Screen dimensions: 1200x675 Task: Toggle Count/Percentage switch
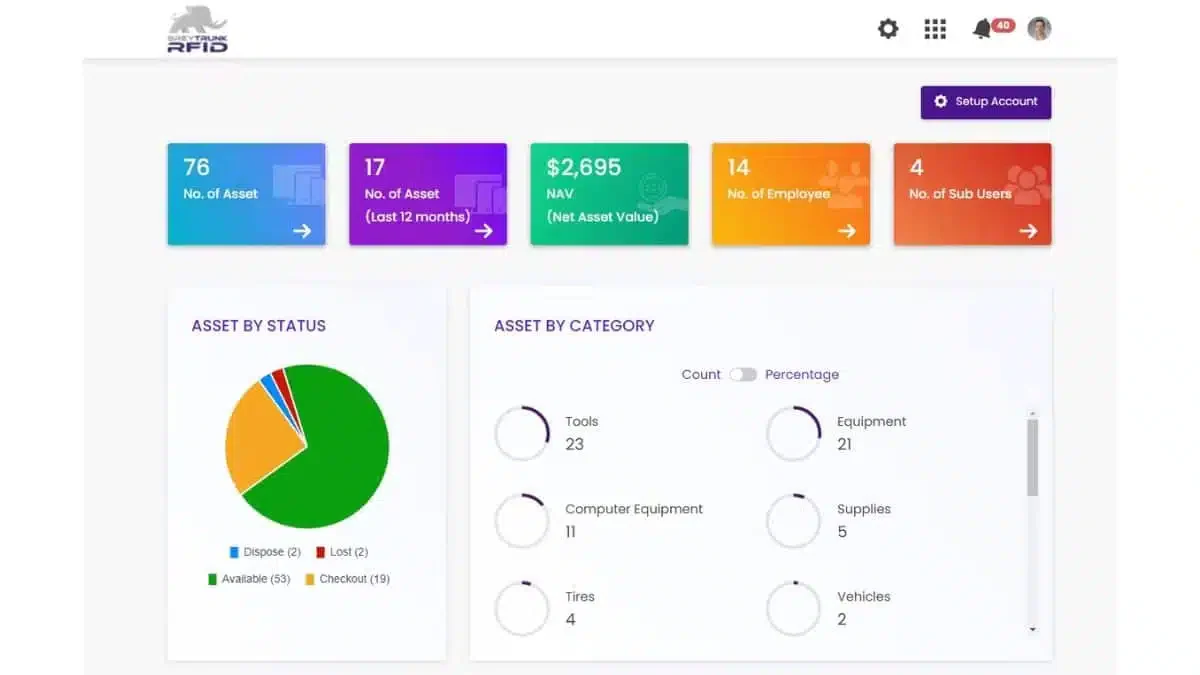743,375
